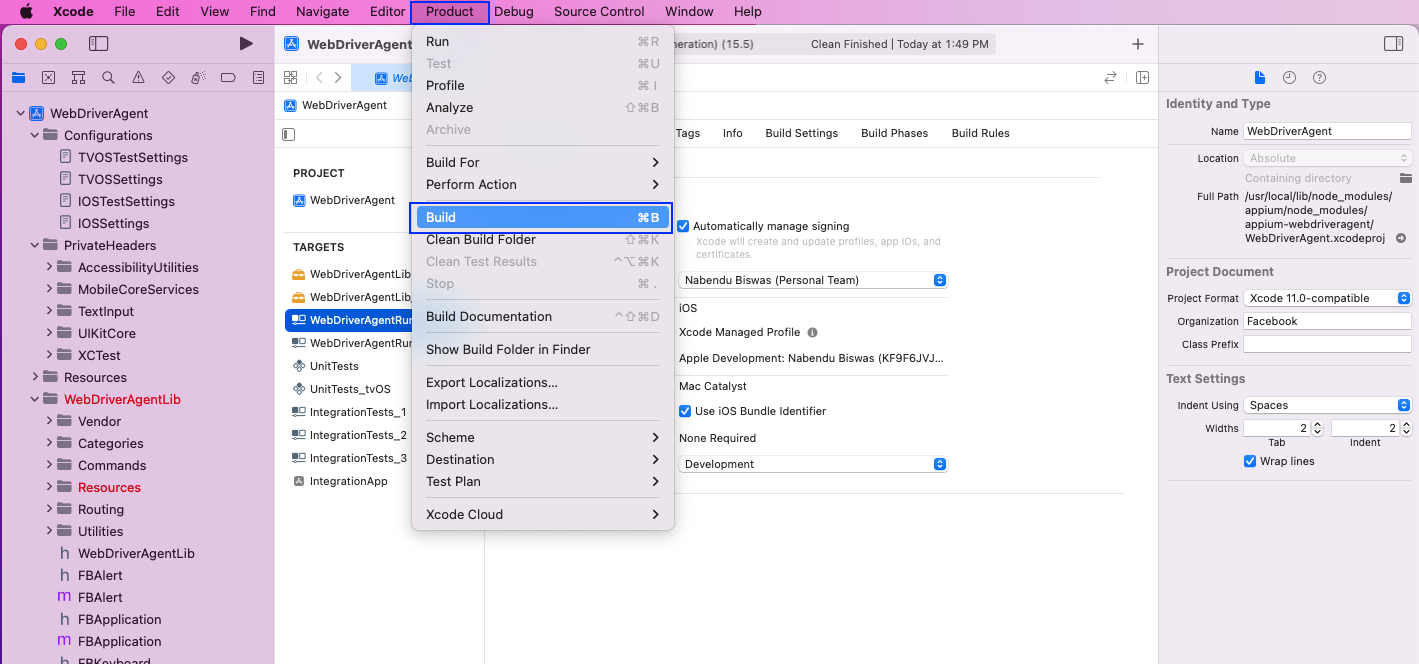Click the plus button in toolbar
Viewport: 1419px width, 664px height.
[x=1138, y=44]
